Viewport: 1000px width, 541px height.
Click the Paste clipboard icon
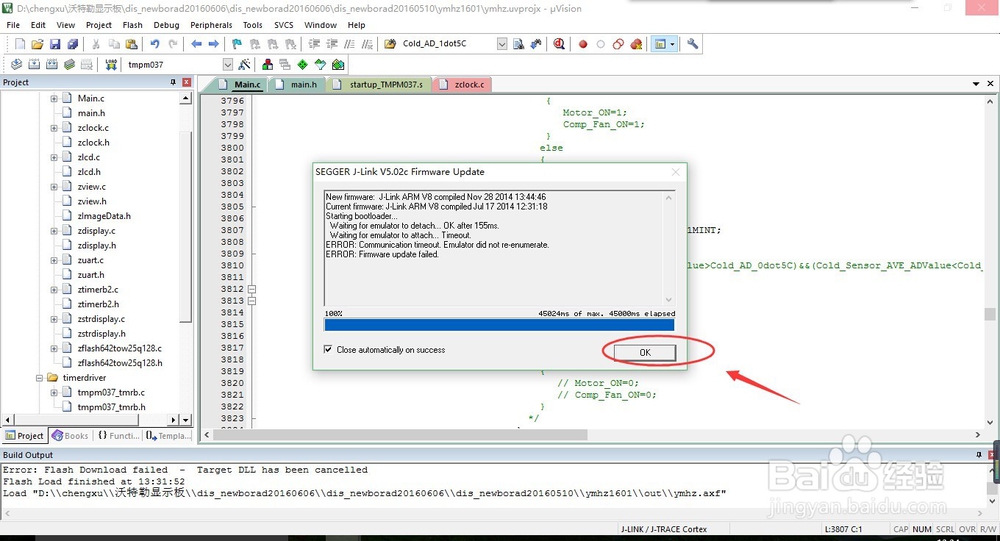point(131,44)
